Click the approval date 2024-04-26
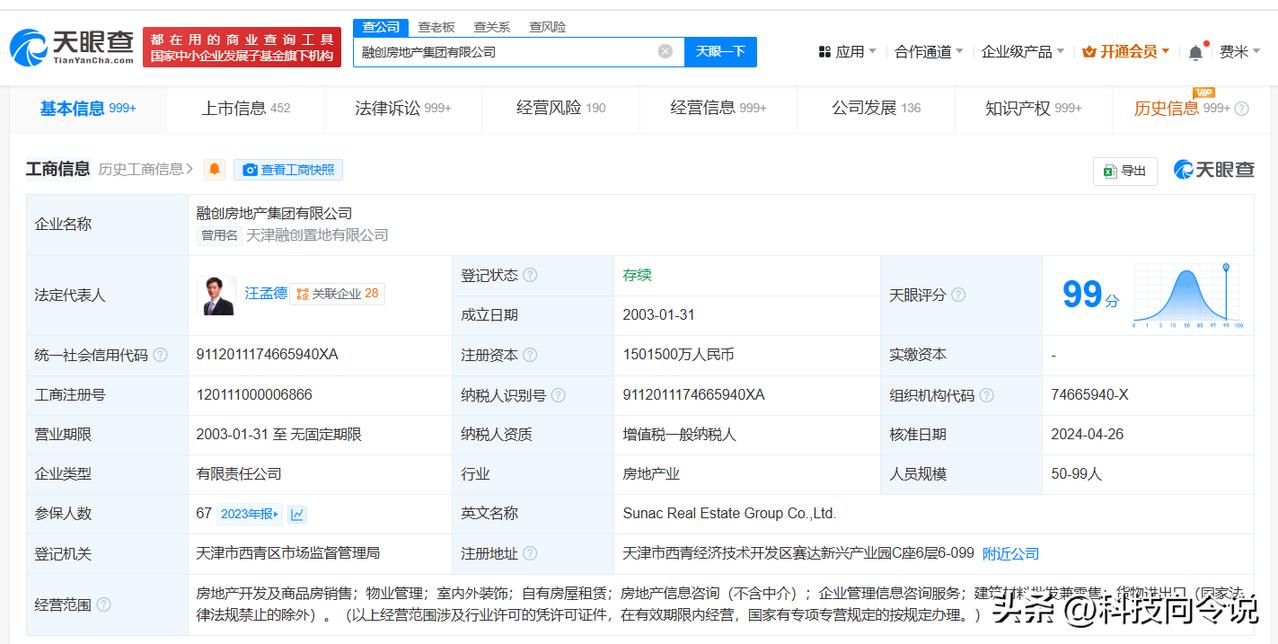 (x=1087, y=435)
